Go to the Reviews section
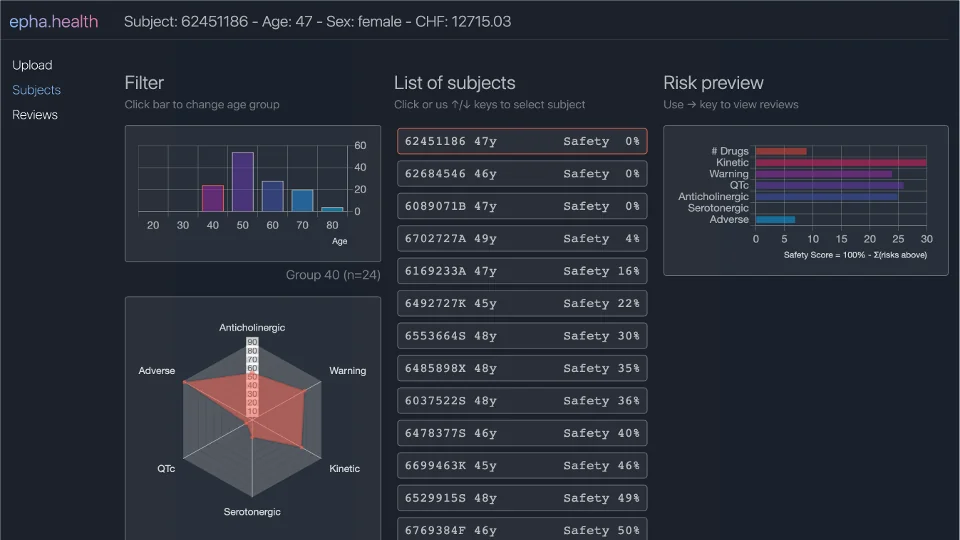The width and height of the screenshot is (960, 540). tap(35, 114)
